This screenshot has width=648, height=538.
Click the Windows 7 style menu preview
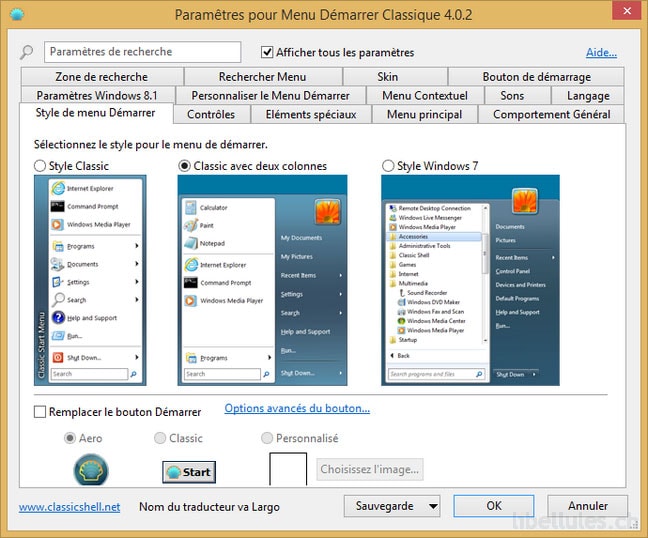[470, 280]
